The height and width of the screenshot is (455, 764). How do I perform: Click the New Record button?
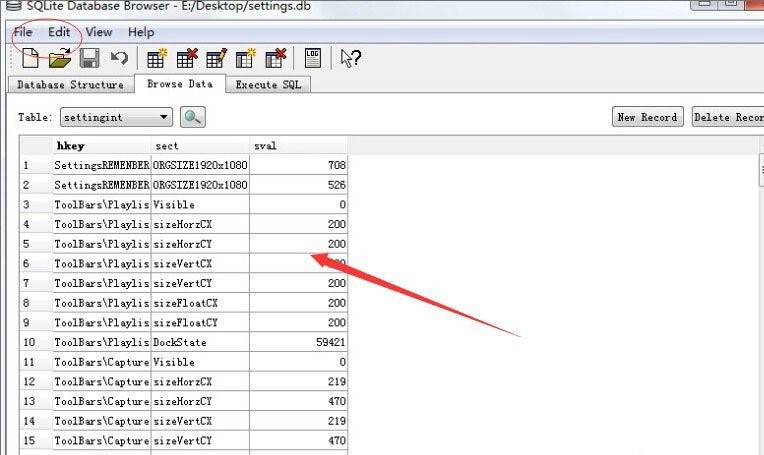[x=647, y=117]
